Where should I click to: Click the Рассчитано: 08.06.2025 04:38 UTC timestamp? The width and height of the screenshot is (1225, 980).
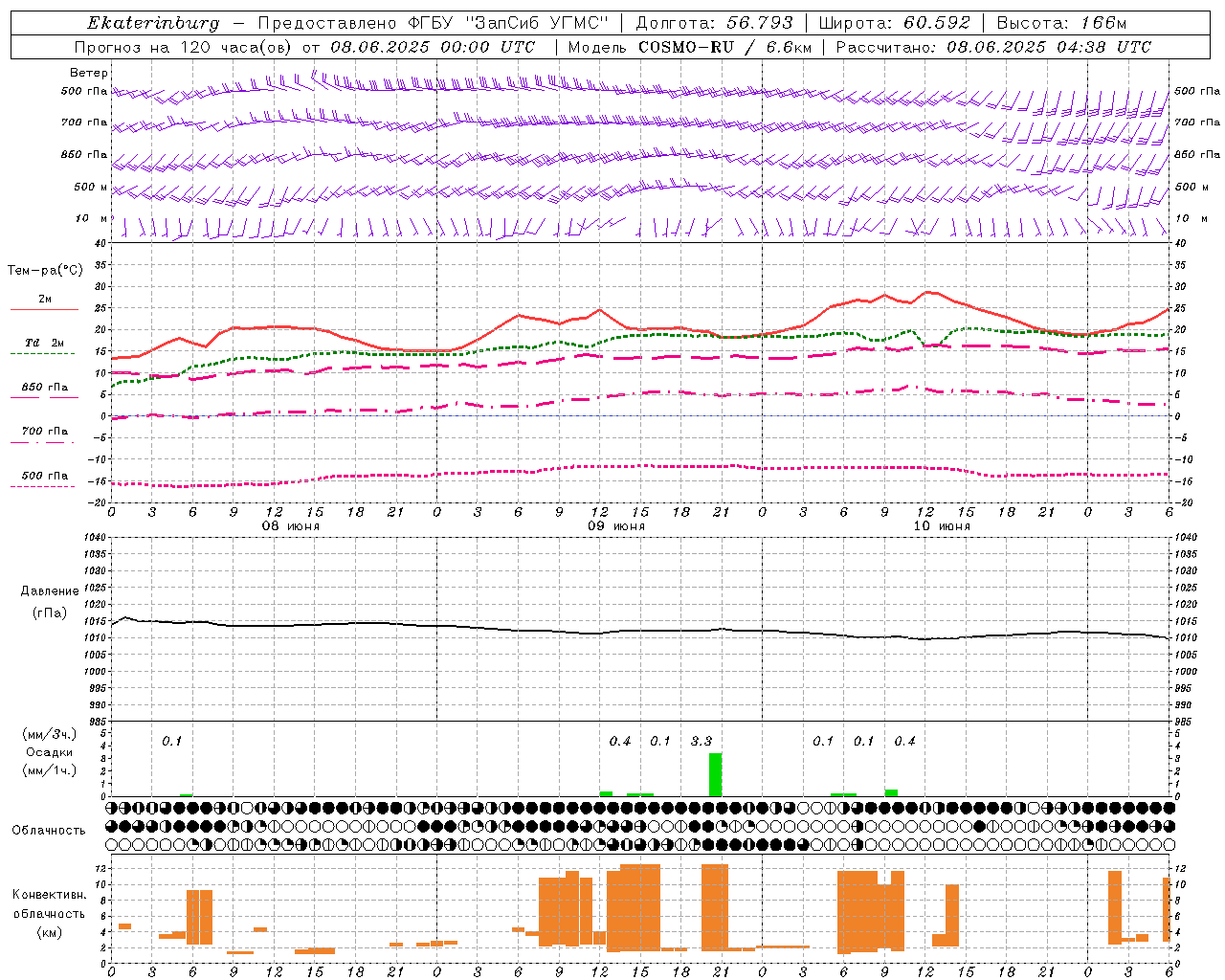[993, 47]
